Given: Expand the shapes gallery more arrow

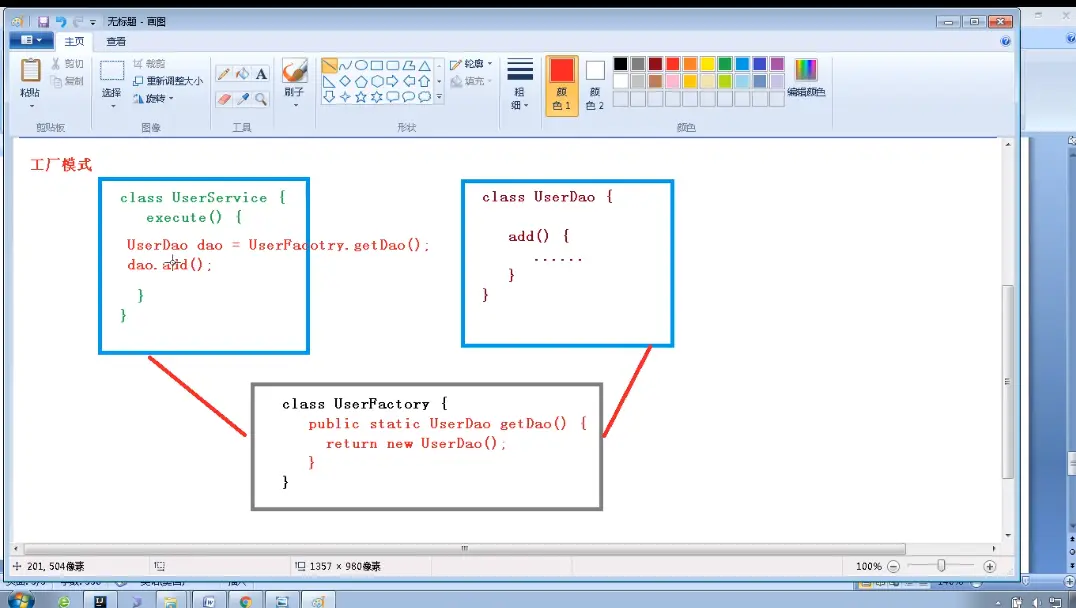Looking at the screenshot, I should (x=439, y=97).
